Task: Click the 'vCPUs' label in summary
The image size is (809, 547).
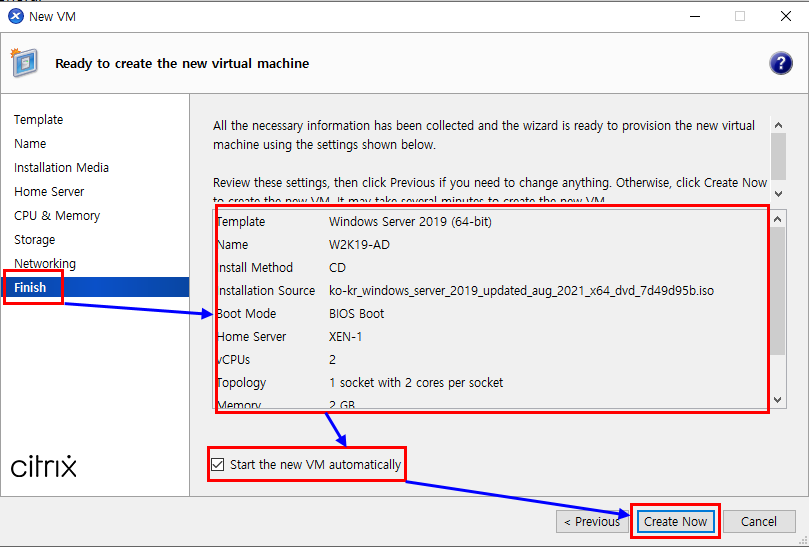Action: pos(234,360)
